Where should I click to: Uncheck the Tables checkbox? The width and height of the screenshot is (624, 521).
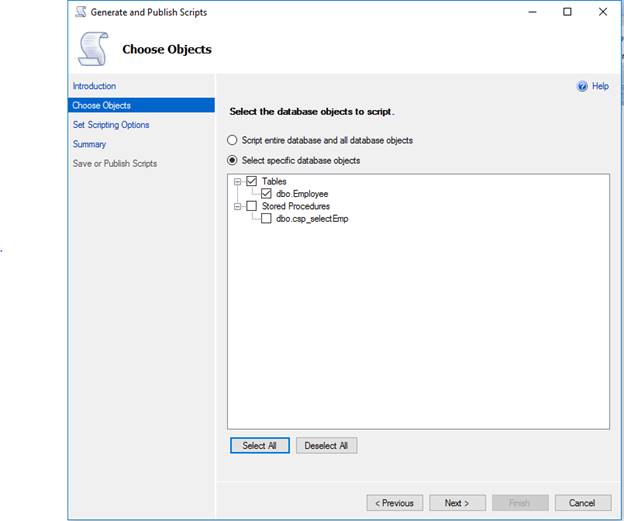(x=252, y=181)
